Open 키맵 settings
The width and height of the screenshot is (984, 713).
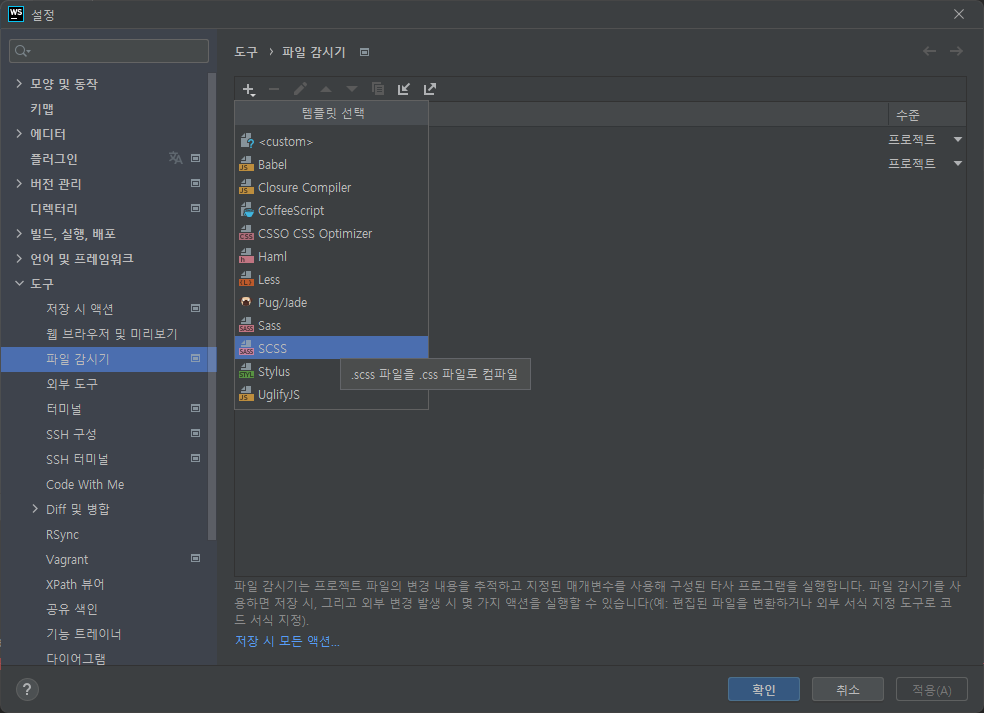(x=42, y=109)
